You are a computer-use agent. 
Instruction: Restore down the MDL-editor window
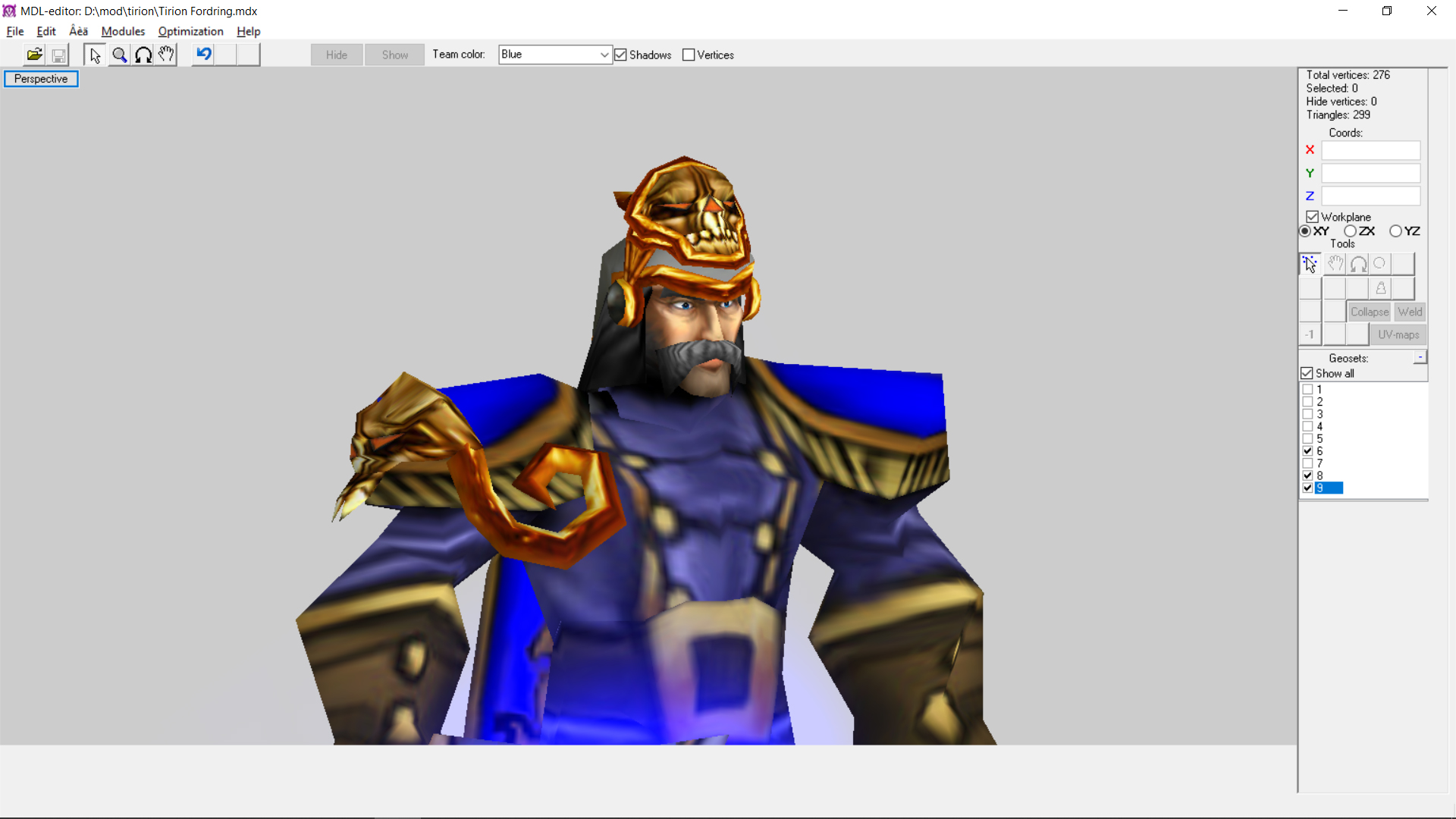click(1387, 11)
